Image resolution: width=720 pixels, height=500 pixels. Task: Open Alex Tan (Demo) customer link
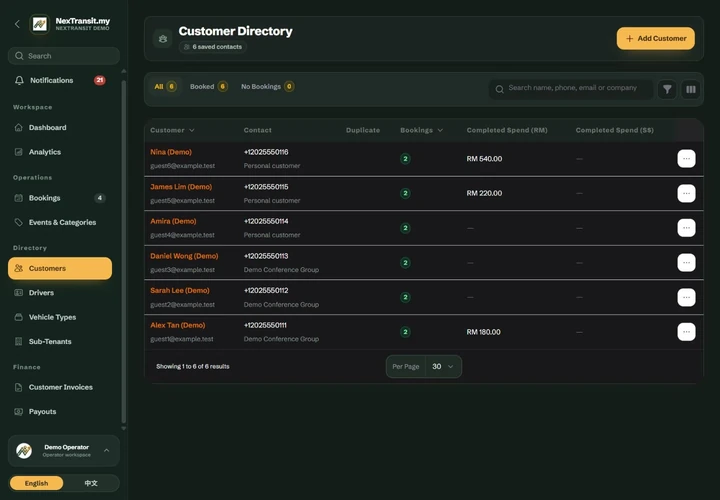point(178,325)
